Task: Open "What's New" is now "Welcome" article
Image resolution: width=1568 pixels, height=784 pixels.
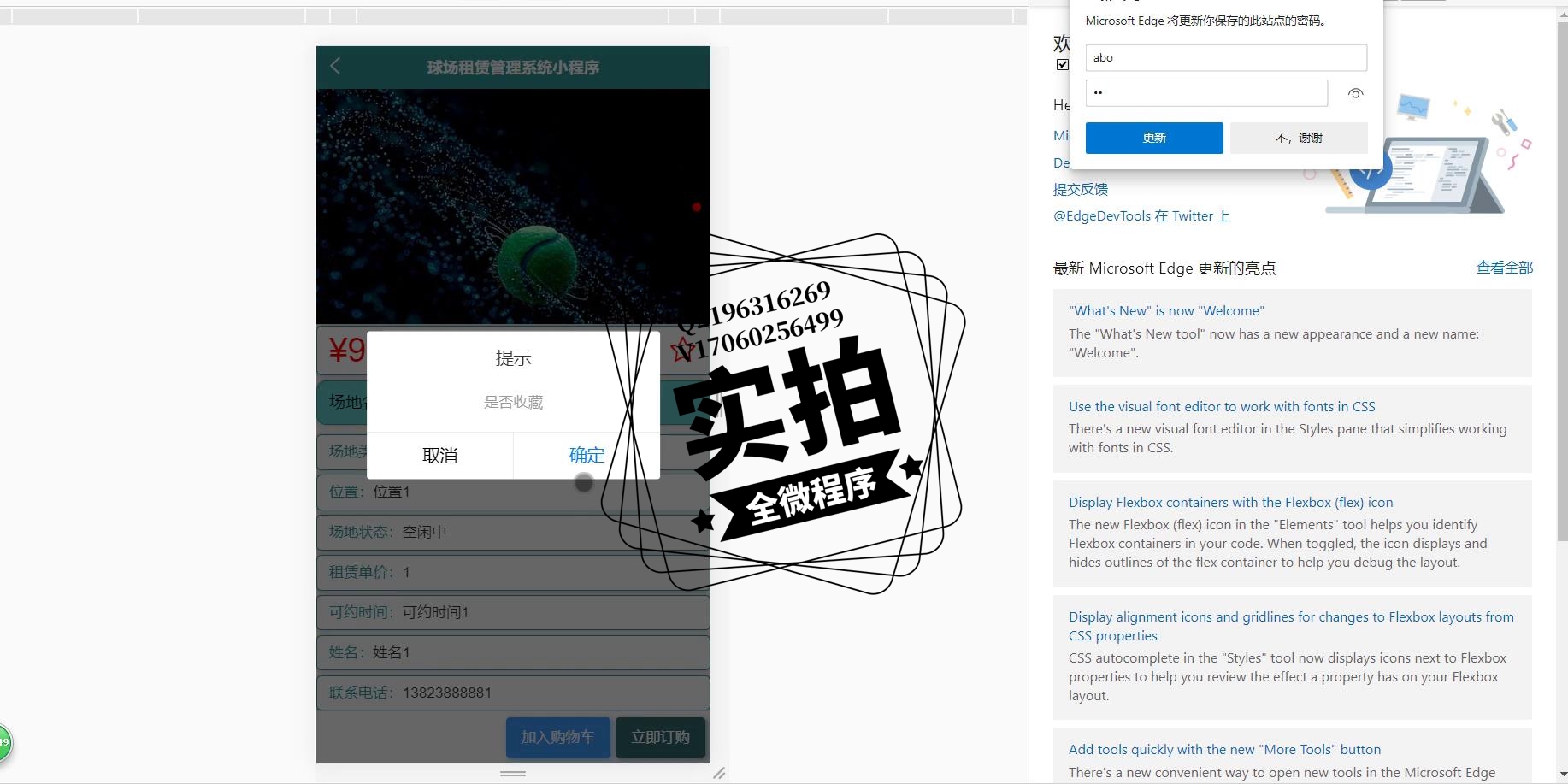Action: tap(1166, 311)
